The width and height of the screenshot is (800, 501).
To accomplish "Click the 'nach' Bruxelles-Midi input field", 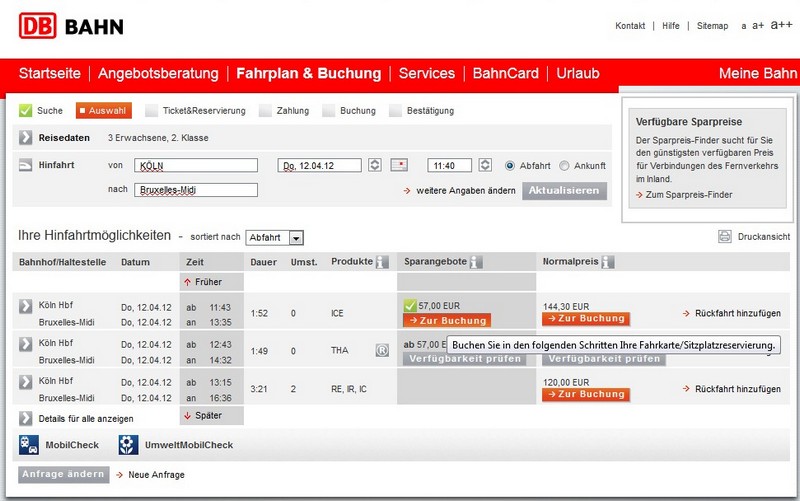I will (196, 190).
